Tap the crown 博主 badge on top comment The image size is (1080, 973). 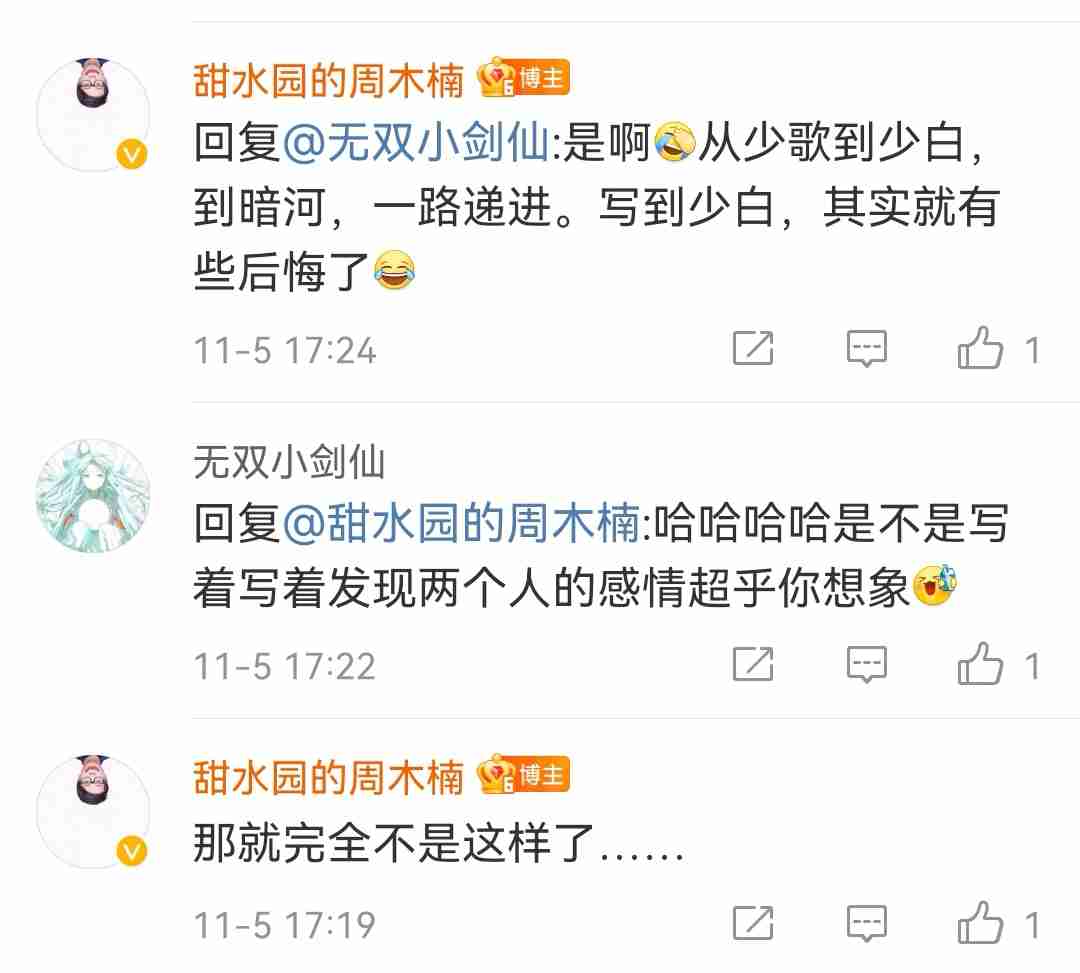[x=523, y=78]
